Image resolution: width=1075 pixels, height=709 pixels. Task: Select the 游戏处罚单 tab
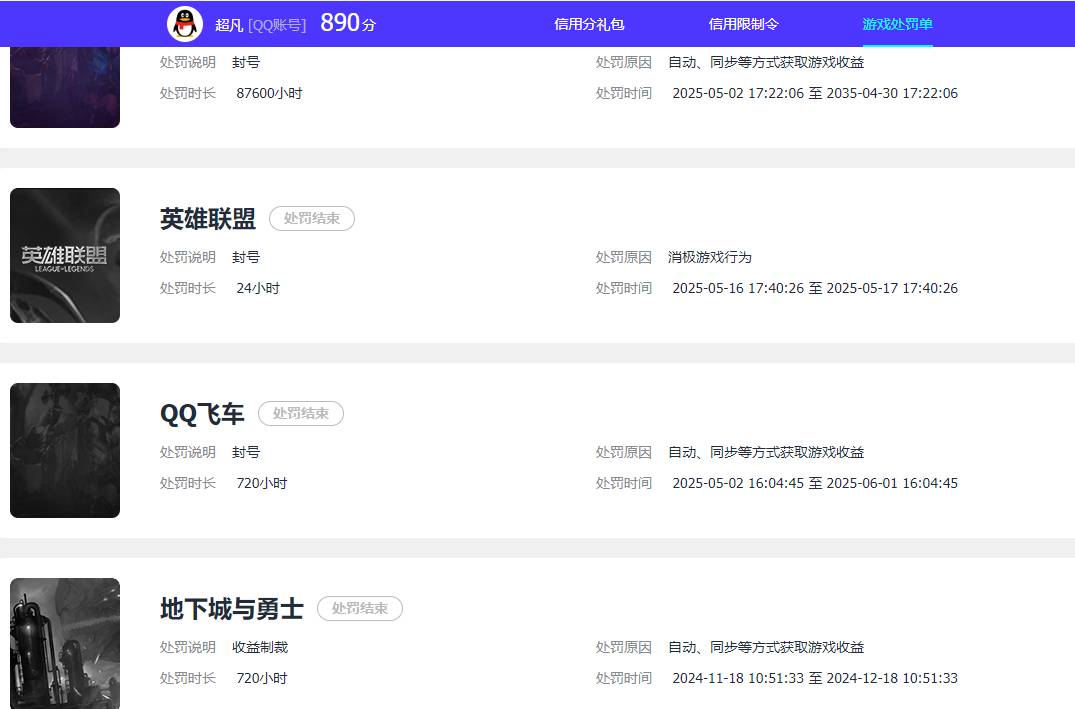[898, 22]
